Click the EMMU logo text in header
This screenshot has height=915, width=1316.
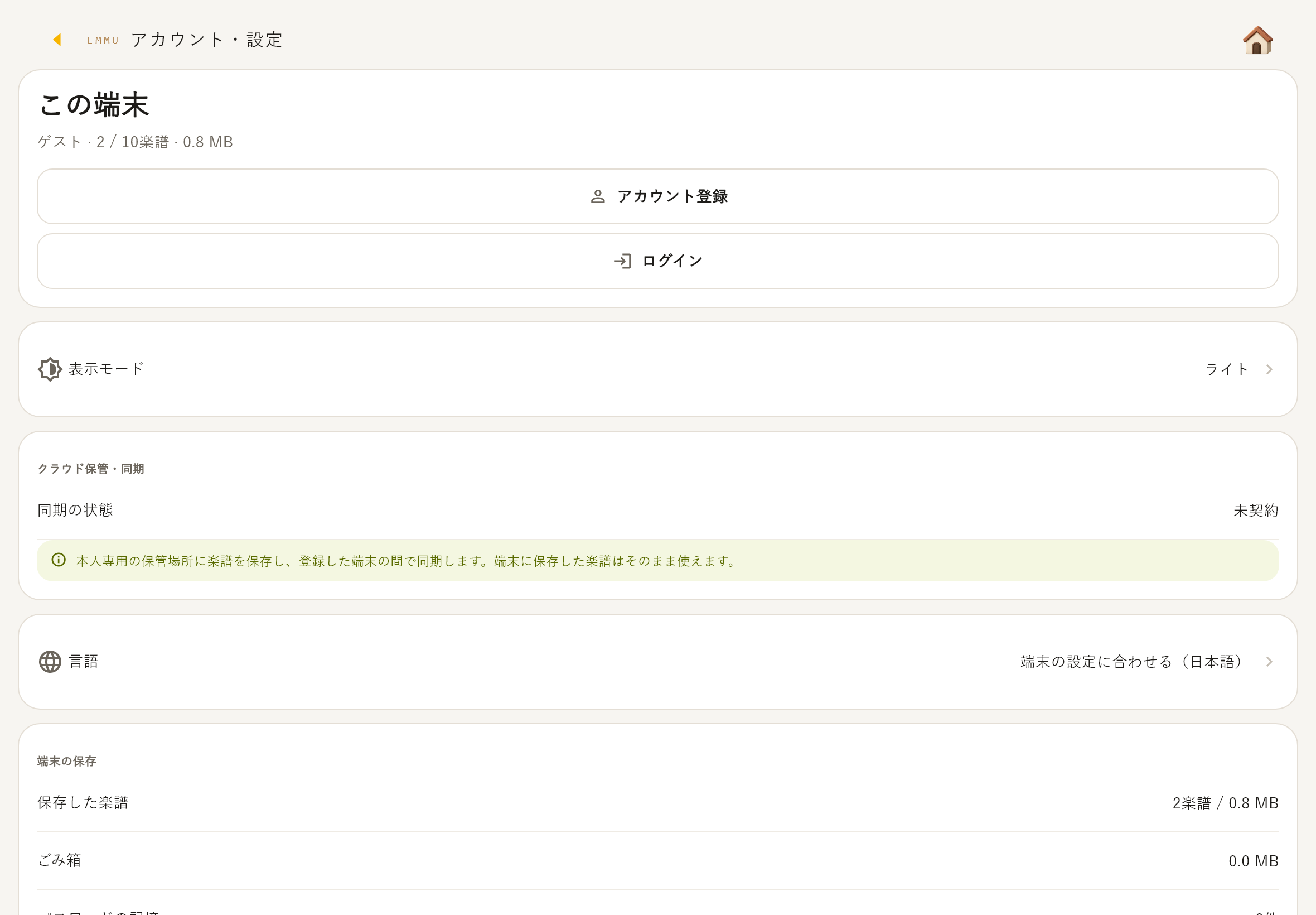click(103, 40)
